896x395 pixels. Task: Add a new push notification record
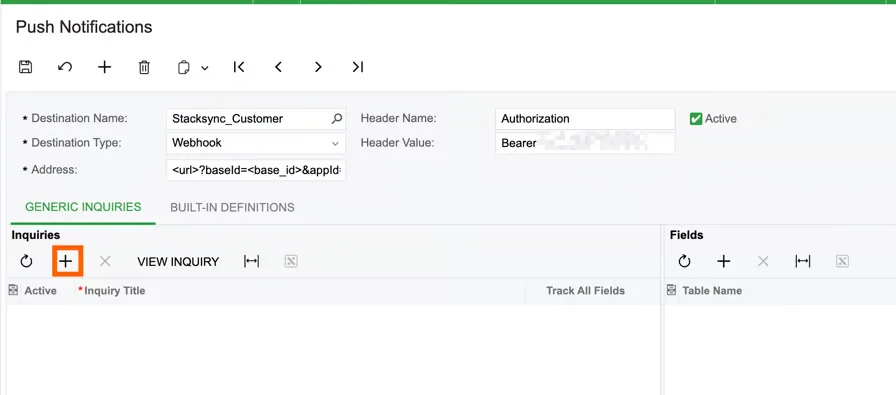[x=104, y=67]
